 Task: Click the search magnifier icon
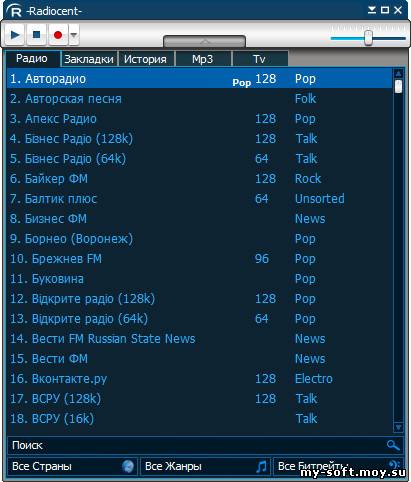[x=393, y=445]
